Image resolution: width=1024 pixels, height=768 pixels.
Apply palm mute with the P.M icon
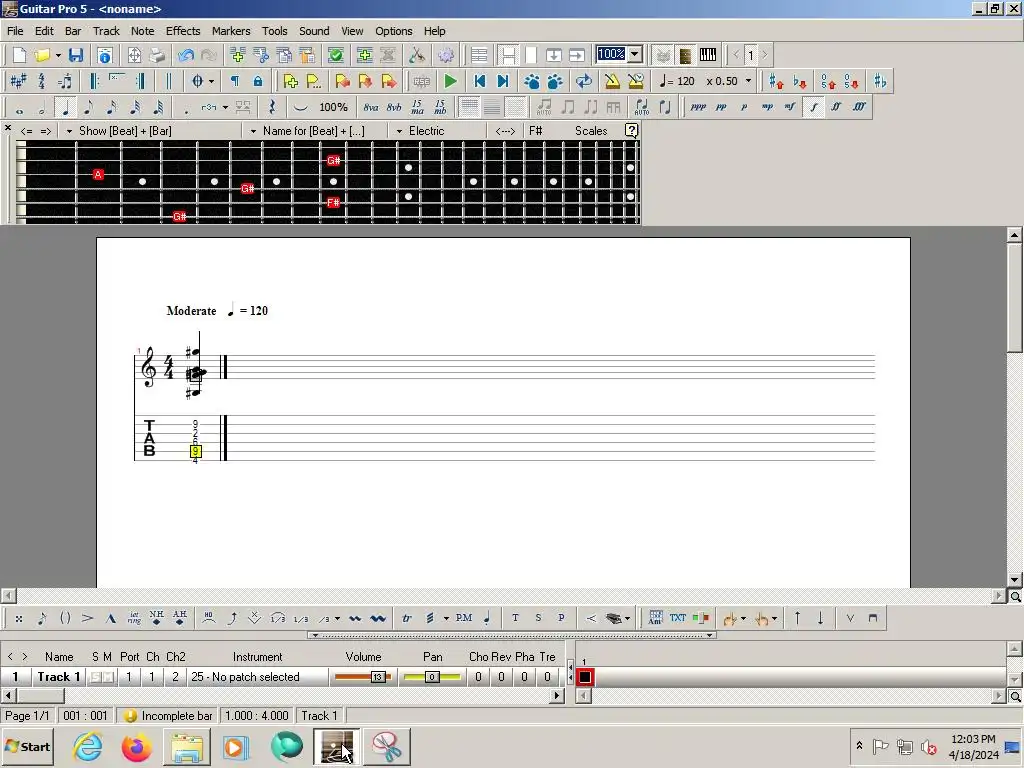pos(464,618)
